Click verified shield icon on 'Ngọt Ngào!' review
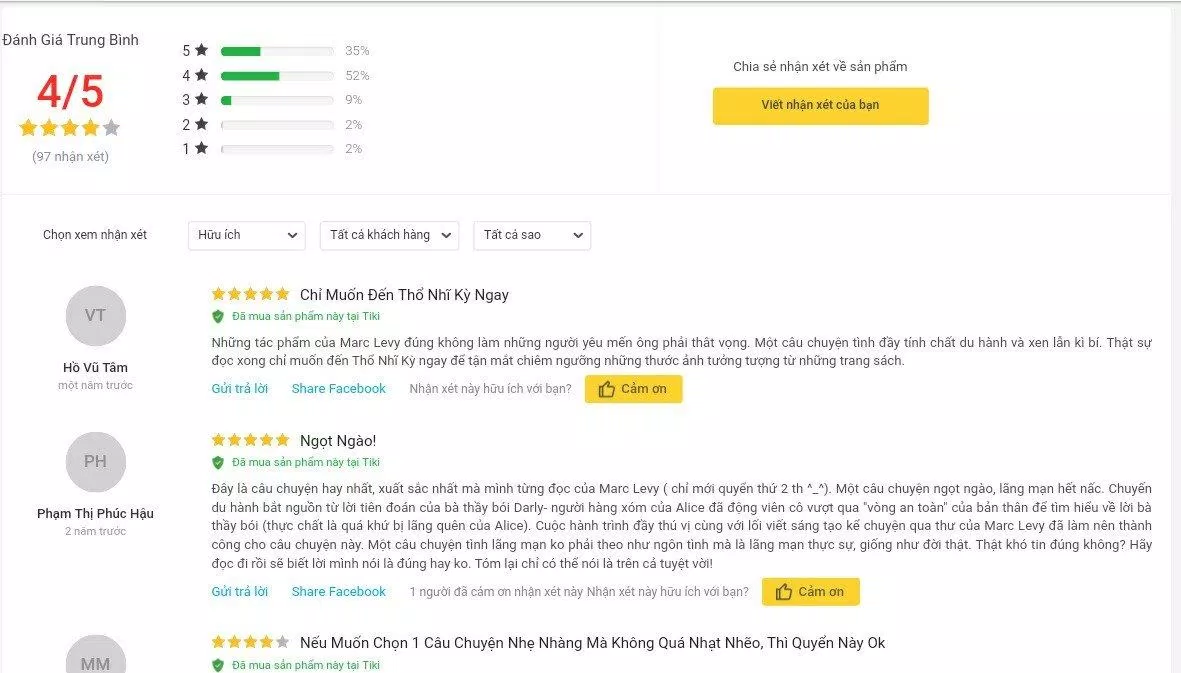The width and height of the screenshot is (1181, 673). tap(218, 463)
